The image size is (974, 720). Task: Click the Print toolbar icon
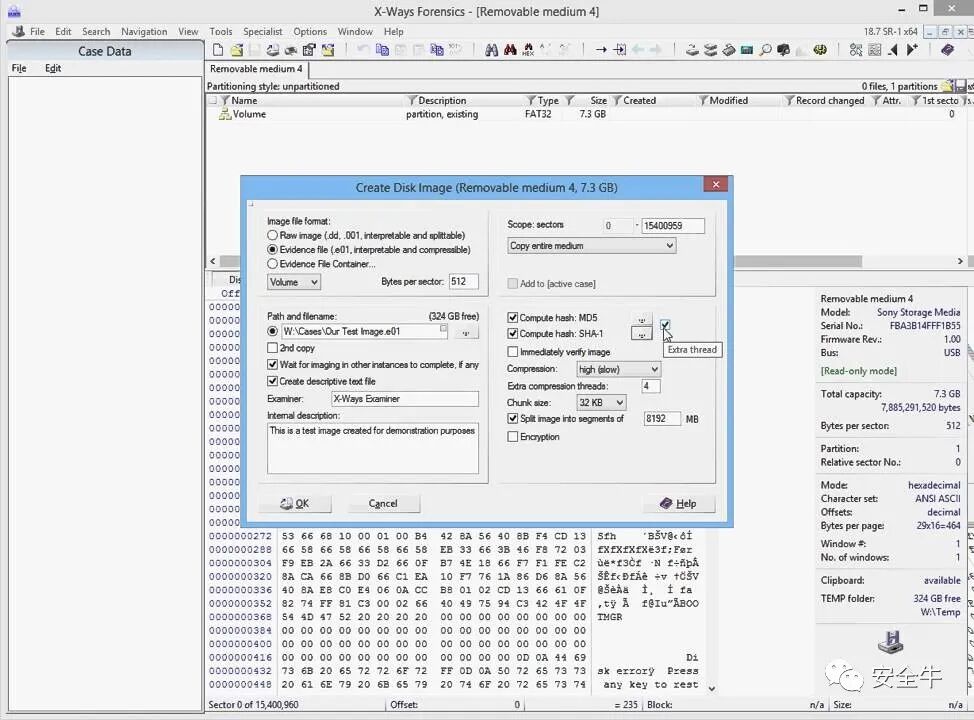(x=290, y=50)
